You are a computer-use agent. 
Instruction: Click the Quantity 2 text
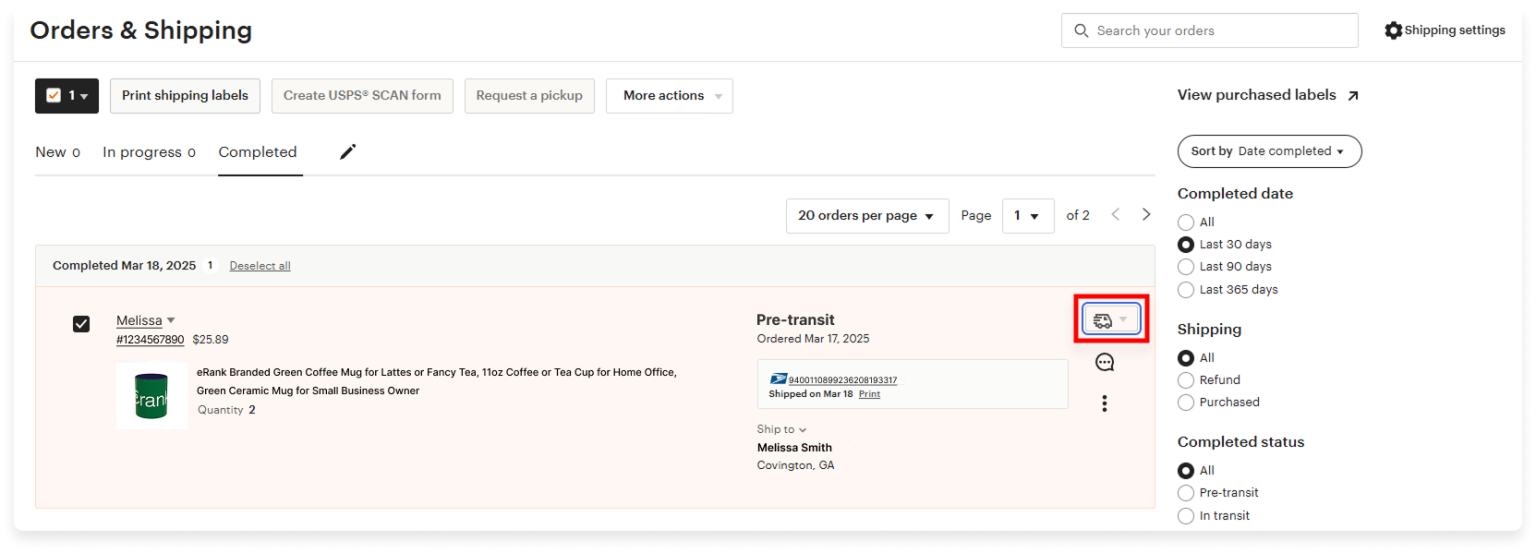(x=226, y=410)
